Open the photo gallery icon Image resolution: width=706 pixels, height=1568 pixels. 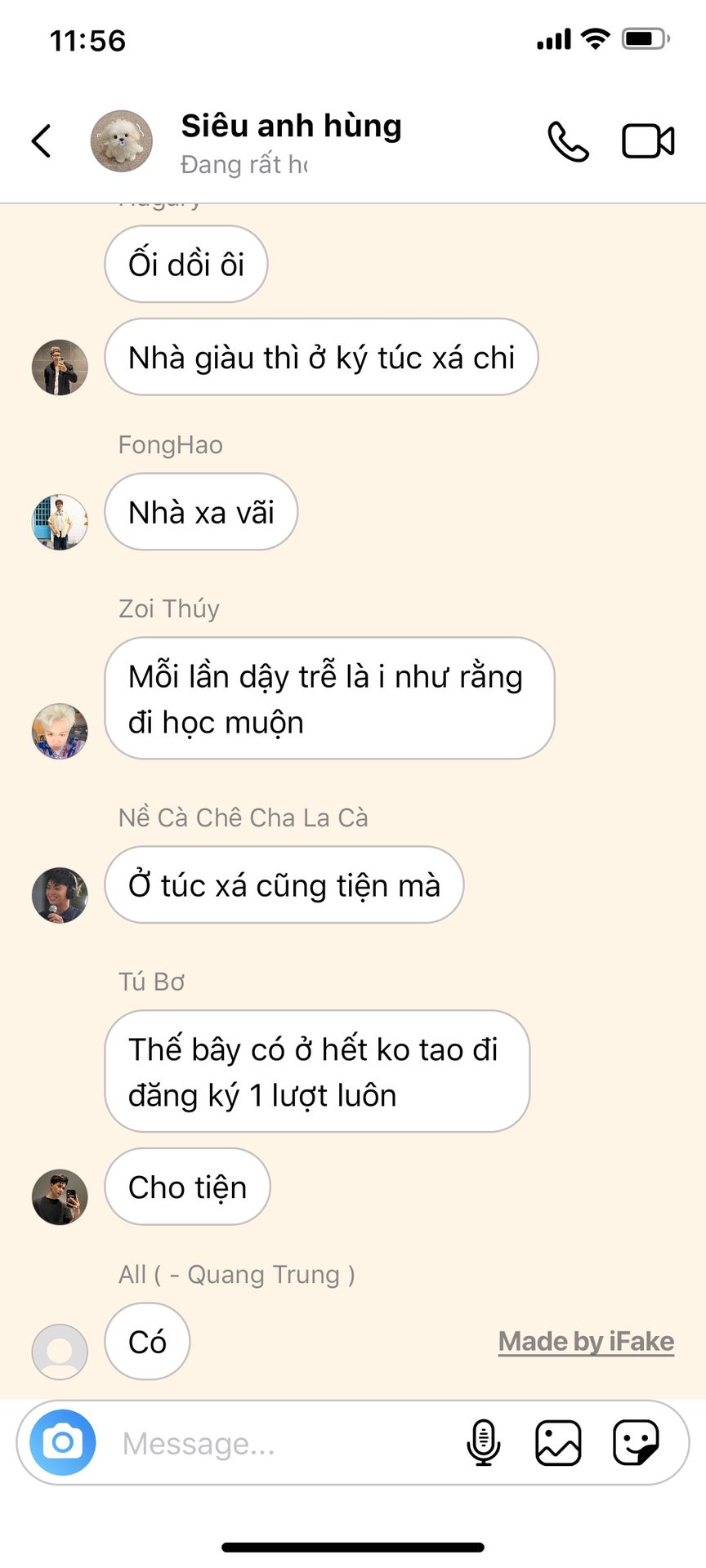click(x=558, y=1443)
